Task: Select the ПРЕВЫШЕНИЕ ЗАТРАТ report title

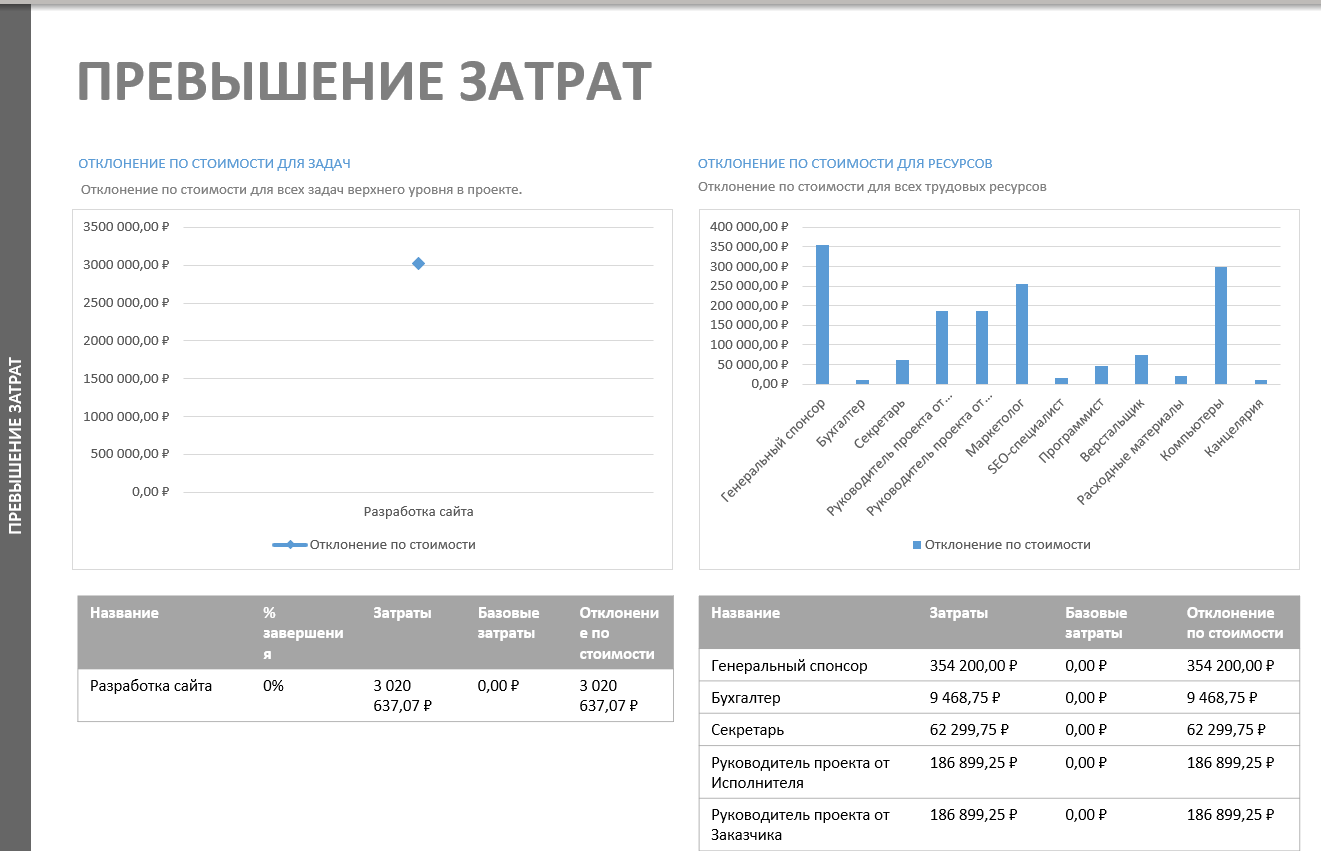Action: tap(364, 81)
